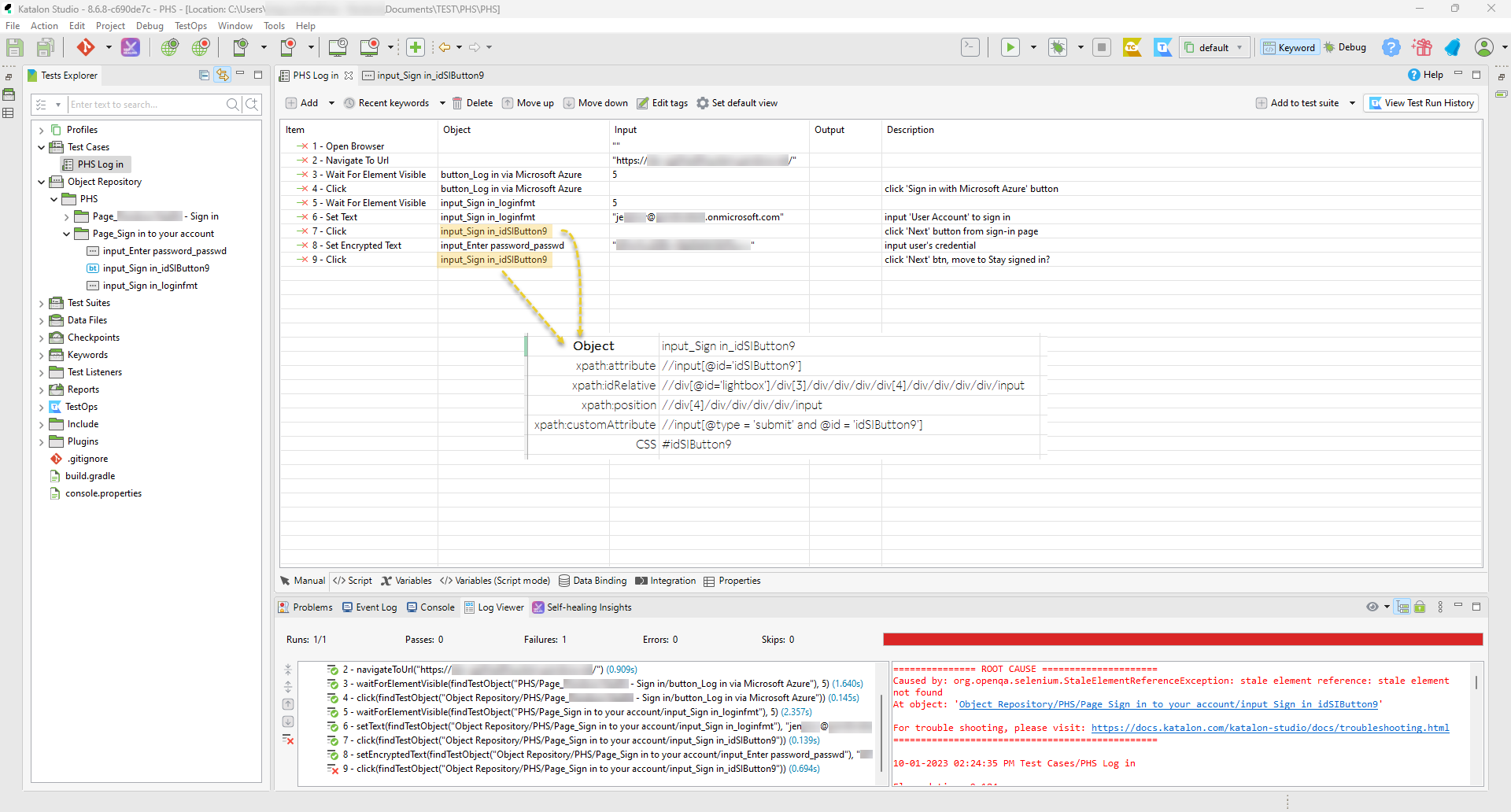The height and width of the screenshot is (812, 1511).
Task: Open the Record Windows tool
Action: click(x=369, y=47)
